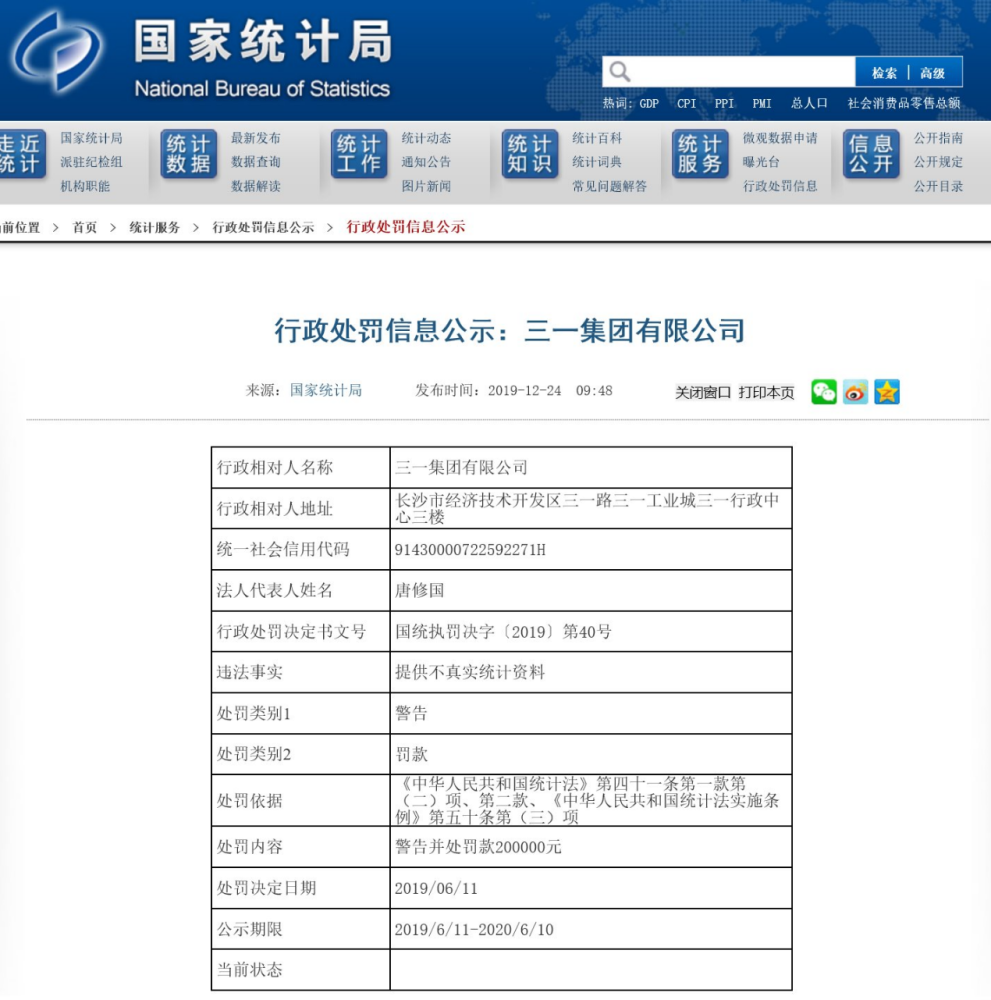Open 机构职能 menu link

click(85, 186)
